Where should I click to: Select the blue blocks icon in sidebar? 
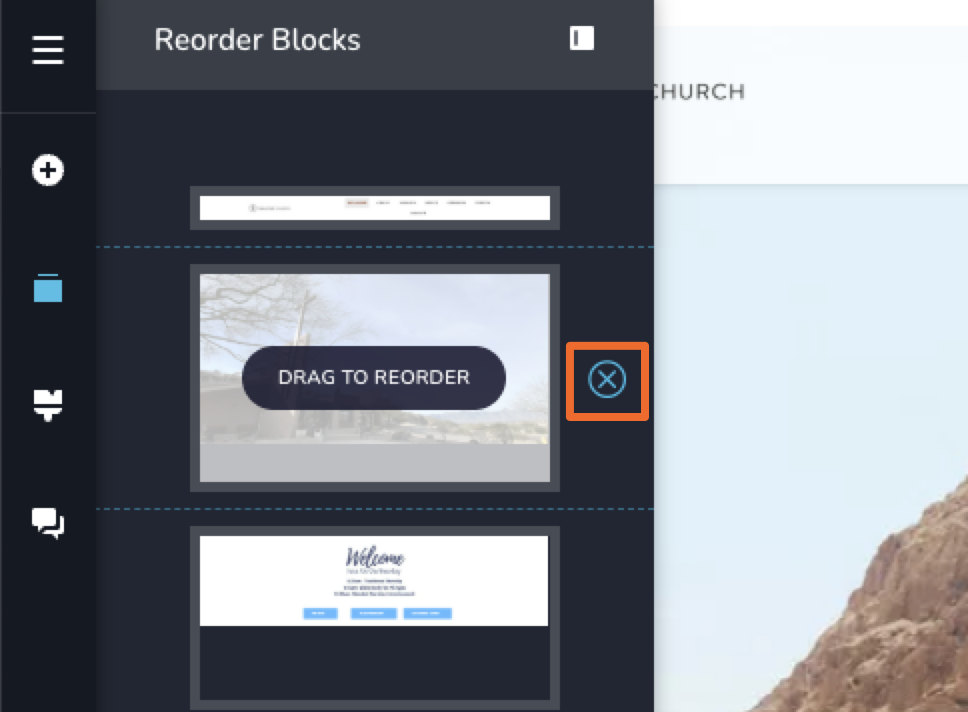[x=48, y=288]
